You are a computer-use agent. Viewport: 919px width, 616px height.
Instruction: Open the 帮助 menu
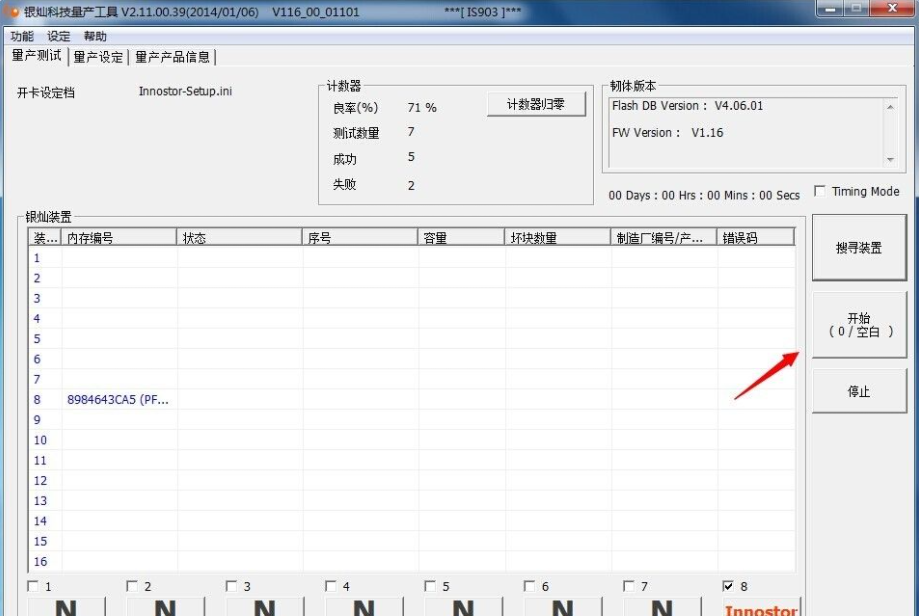point(95,36)
